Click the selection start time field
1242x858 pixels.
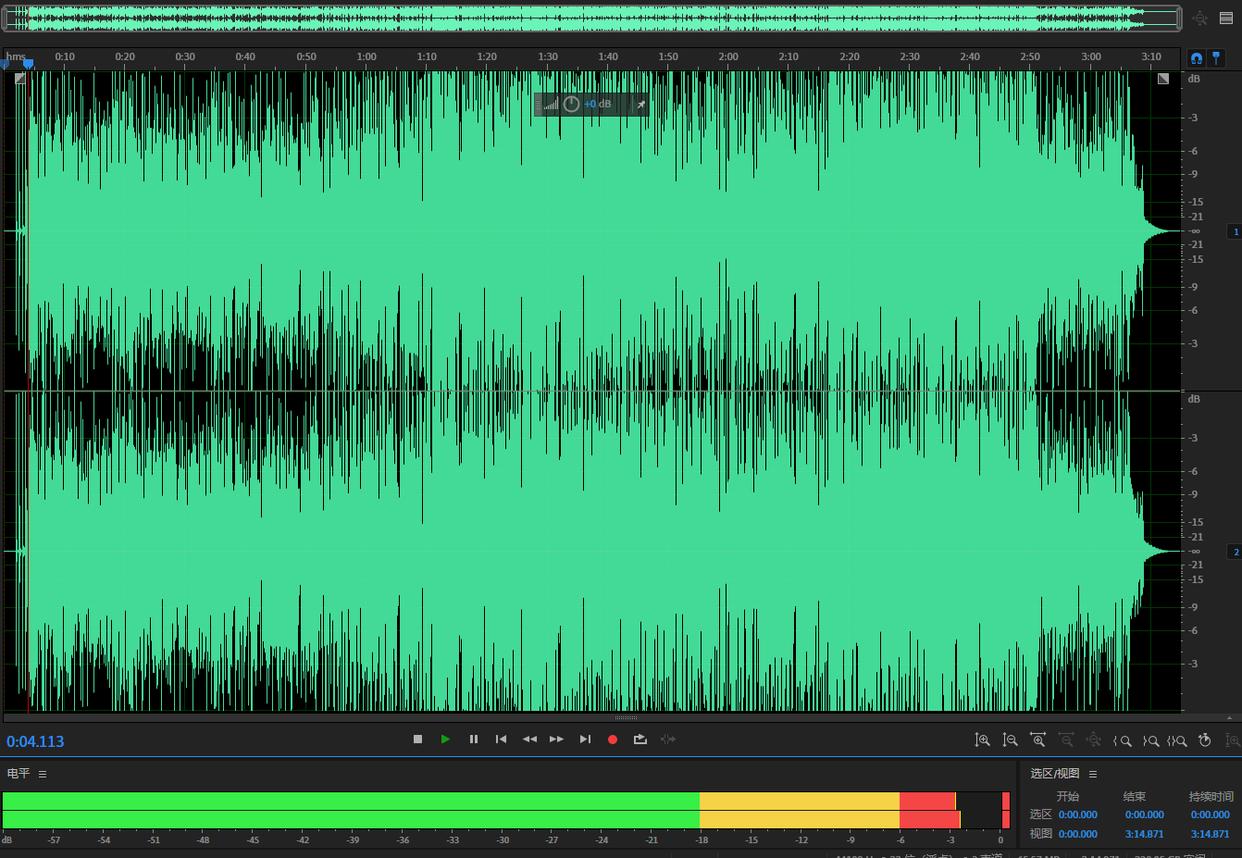tap(1077, 815)
